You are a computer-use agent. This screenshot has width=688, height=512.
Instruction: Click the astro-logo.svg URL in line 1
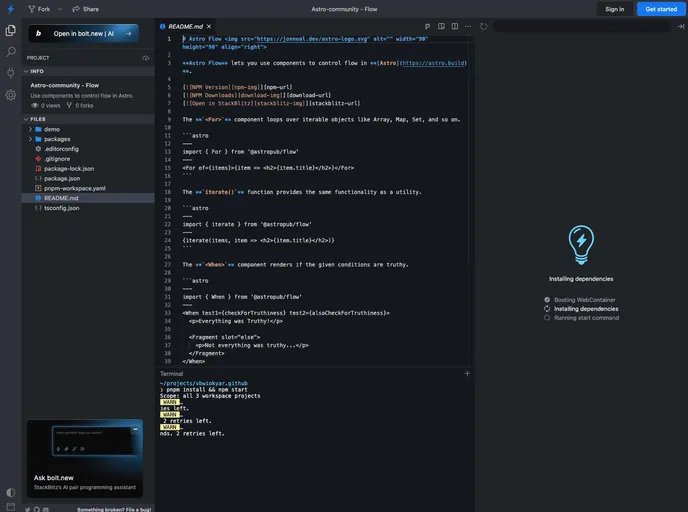(x=312, y=39)
